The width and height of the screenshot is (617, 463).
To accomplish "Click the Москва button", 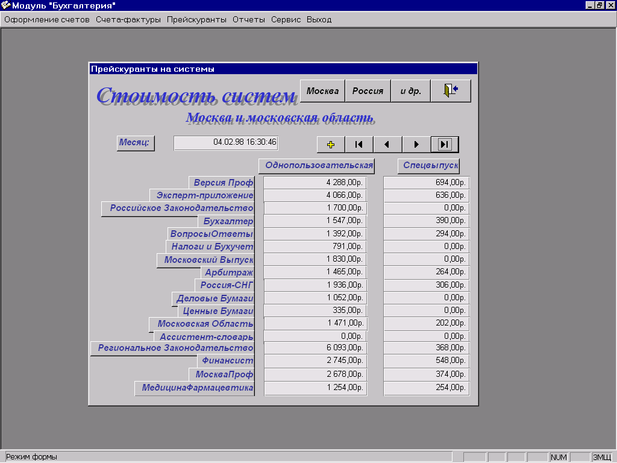I will [323, 91].
